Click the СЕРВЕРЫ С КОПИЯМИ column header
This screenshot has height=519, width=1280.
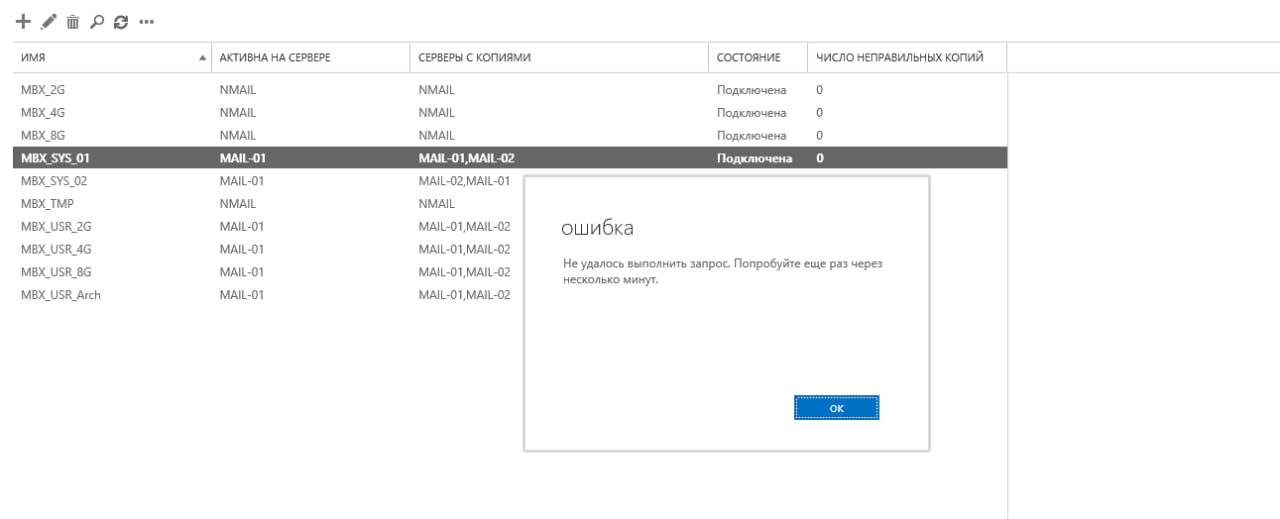pos(559,58)
